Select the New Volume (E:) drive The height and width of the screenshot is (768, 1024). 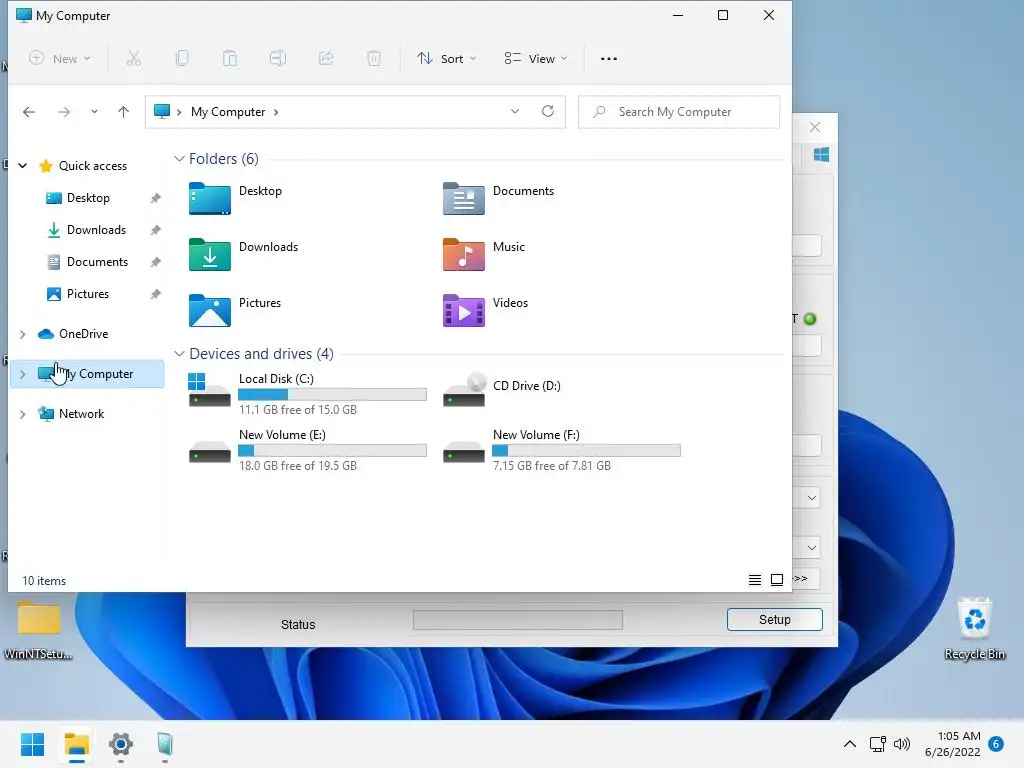pyautogui.click(x=307, y=450)
